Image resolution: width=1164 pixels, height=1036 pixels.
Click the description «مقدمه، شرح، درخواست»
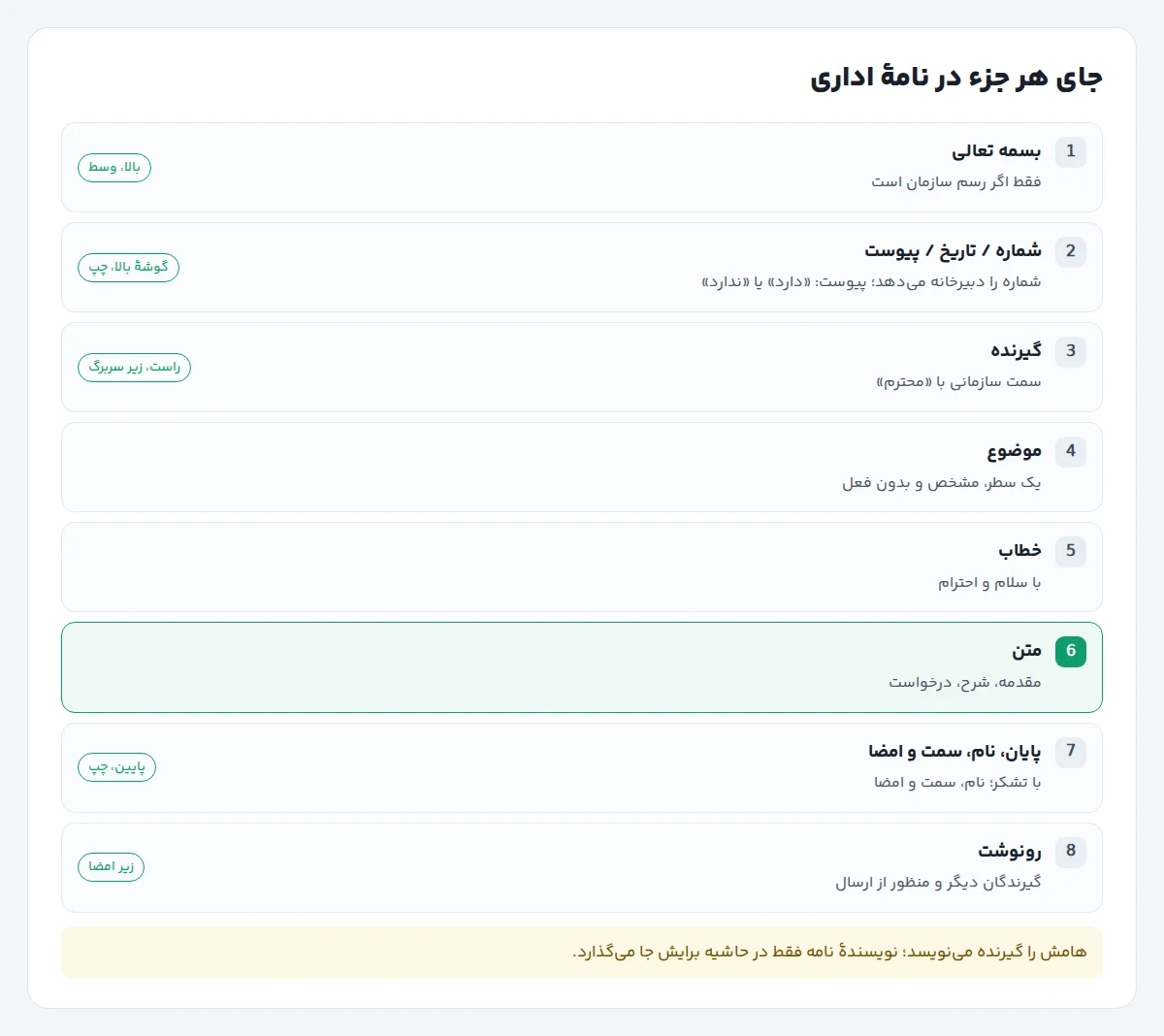point(965,682)
